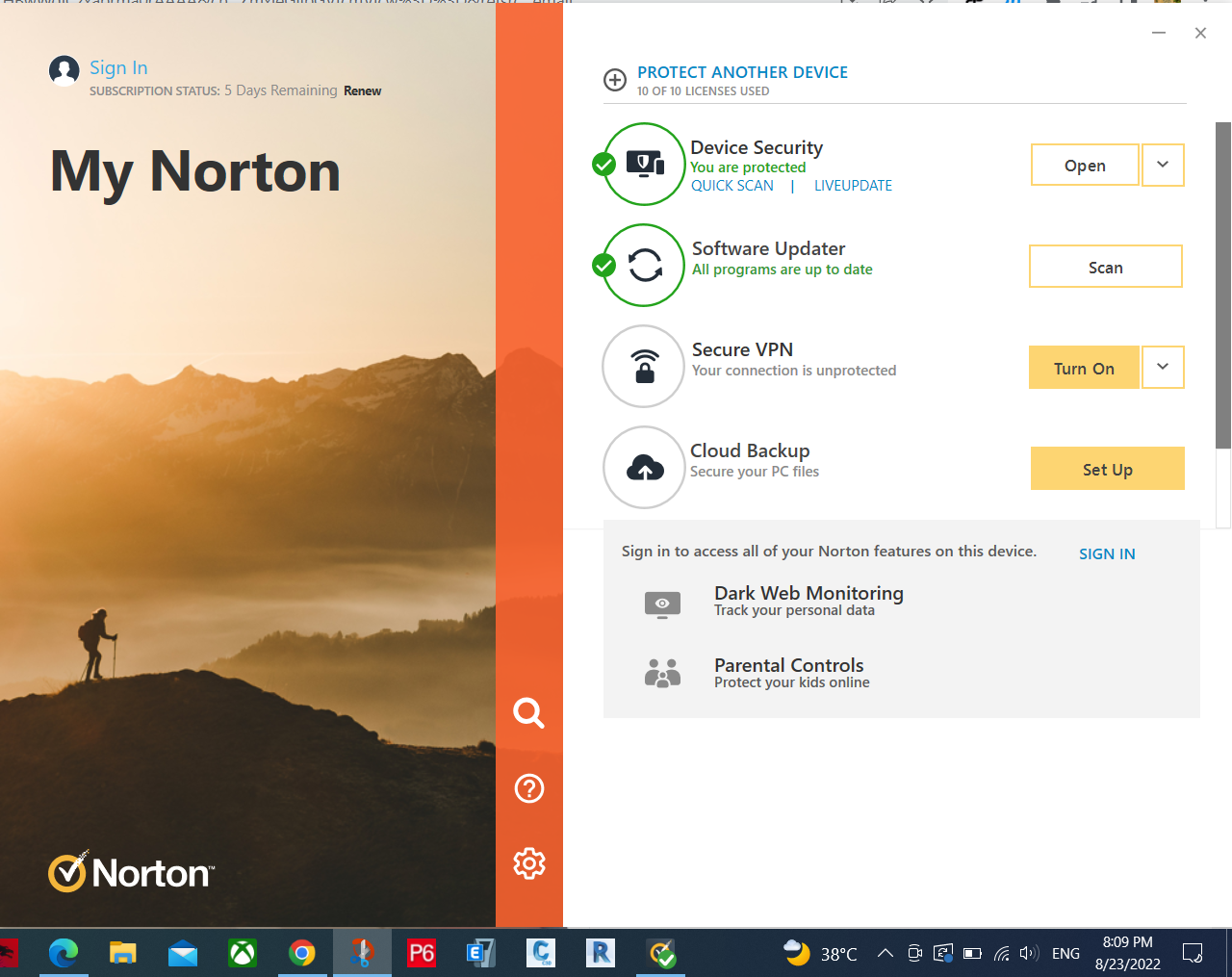Open the Protect Another Device link
Image resolution: width=1232 pixels, height=977 pixels.
tap(742, 72)
